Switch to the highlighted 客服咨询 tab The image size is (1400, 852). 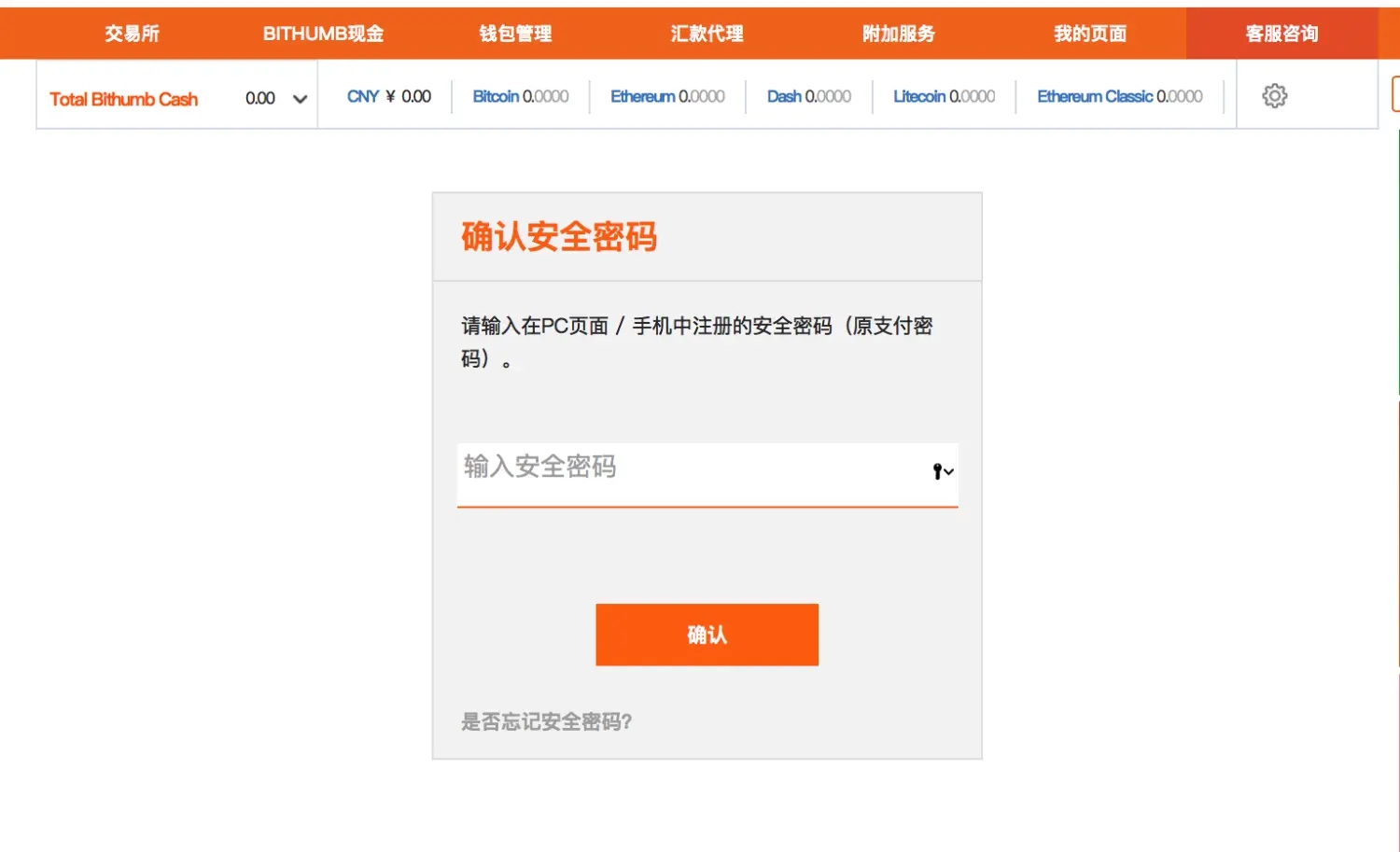pos(1281,33)
